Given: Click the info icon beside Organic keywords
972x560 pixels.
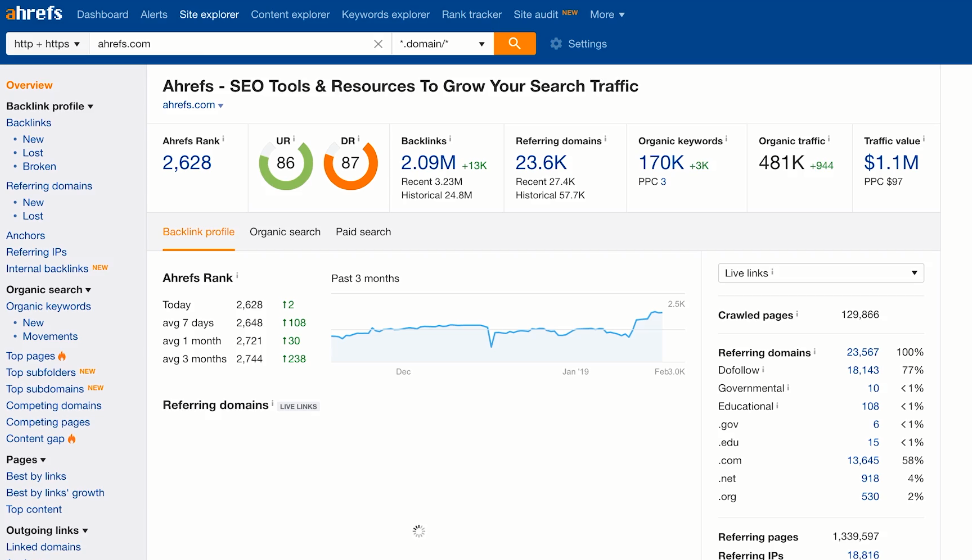Looking at the screenshot, I should tap(726, 139).
